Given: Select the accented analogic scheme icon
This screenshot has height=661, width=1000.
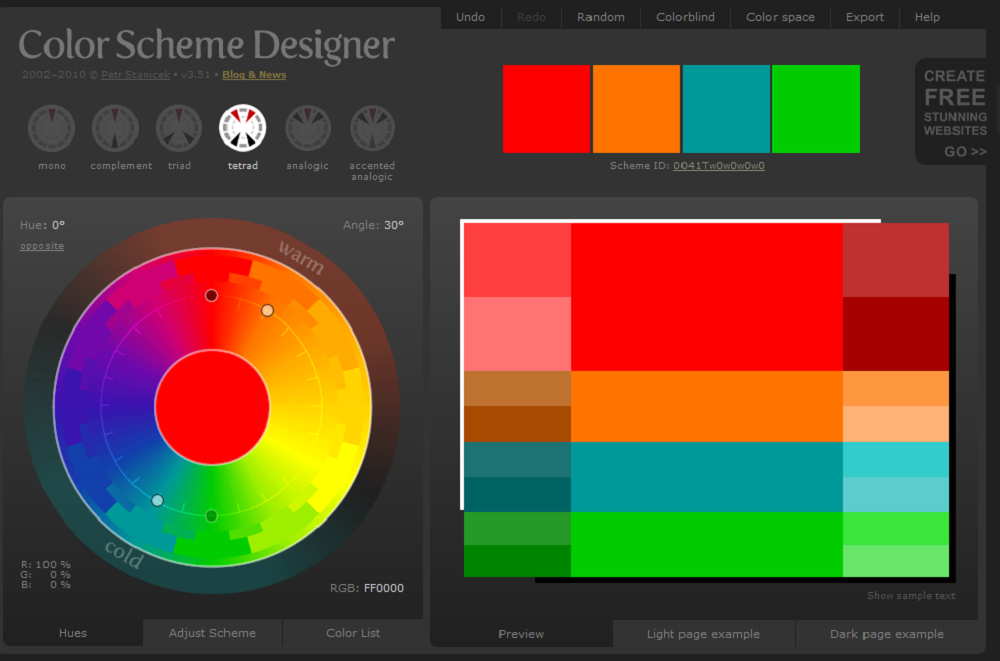Looking at the screenshot, I should coord(372,129).
